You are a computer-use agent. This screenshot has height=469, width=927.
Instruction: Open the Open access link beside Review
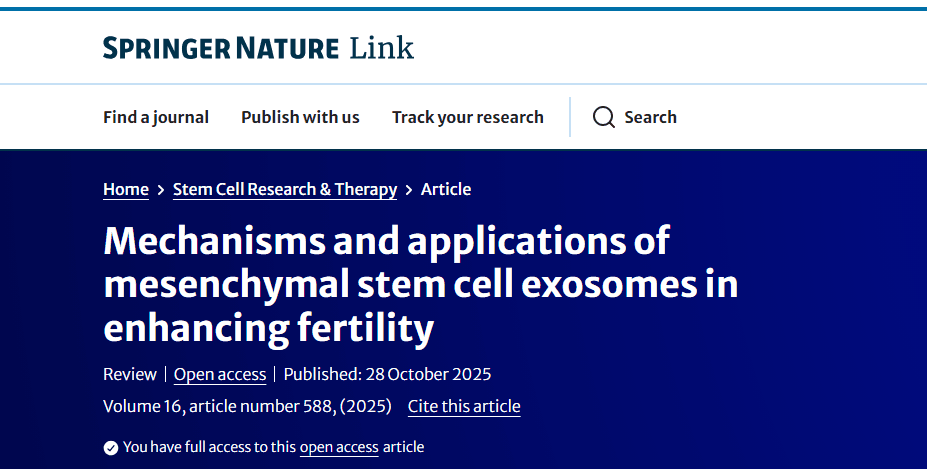pos(220,375)
